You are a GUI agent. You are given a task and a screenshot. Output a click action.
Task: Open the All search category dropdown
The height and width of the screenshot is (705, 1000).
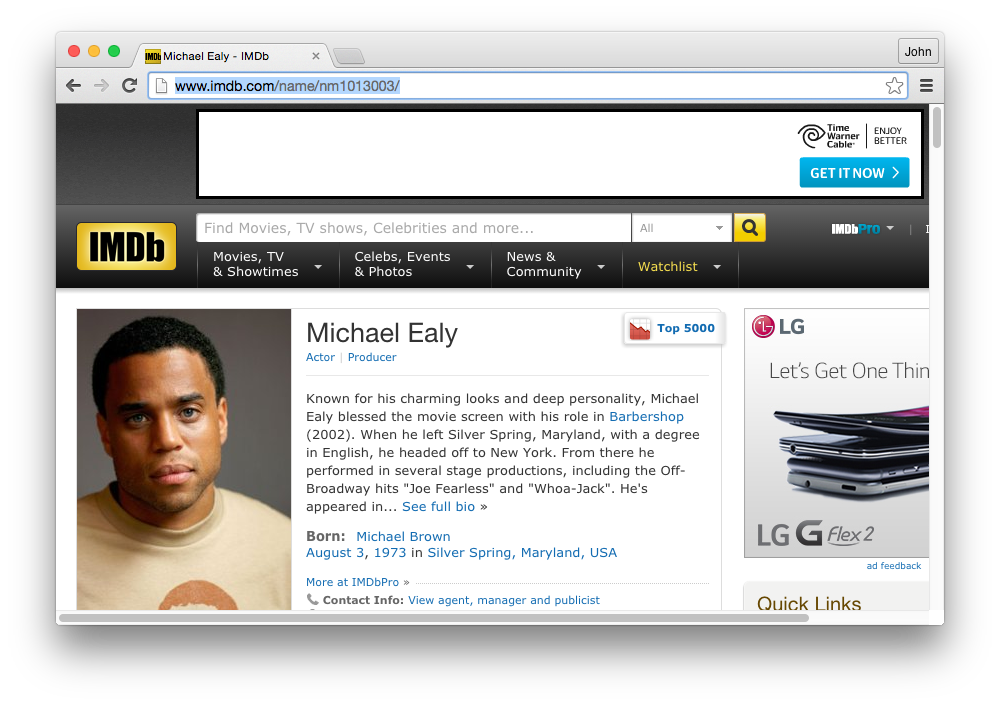(682, 228)
